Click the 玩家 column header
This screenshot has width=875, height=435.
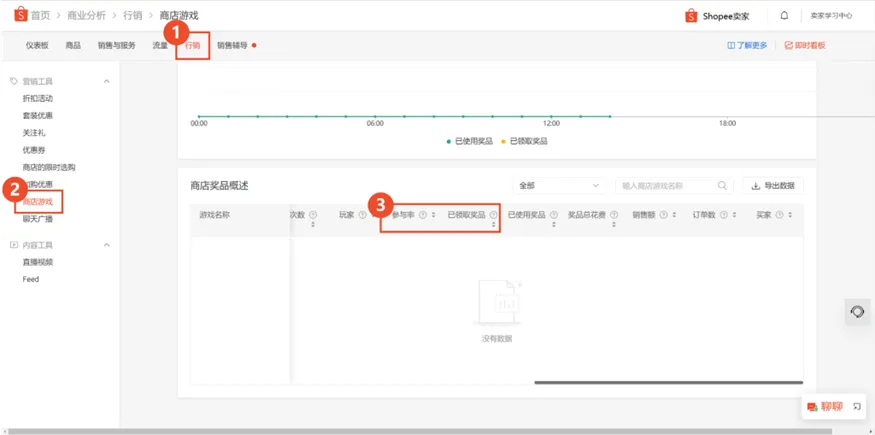pos(347,215)
